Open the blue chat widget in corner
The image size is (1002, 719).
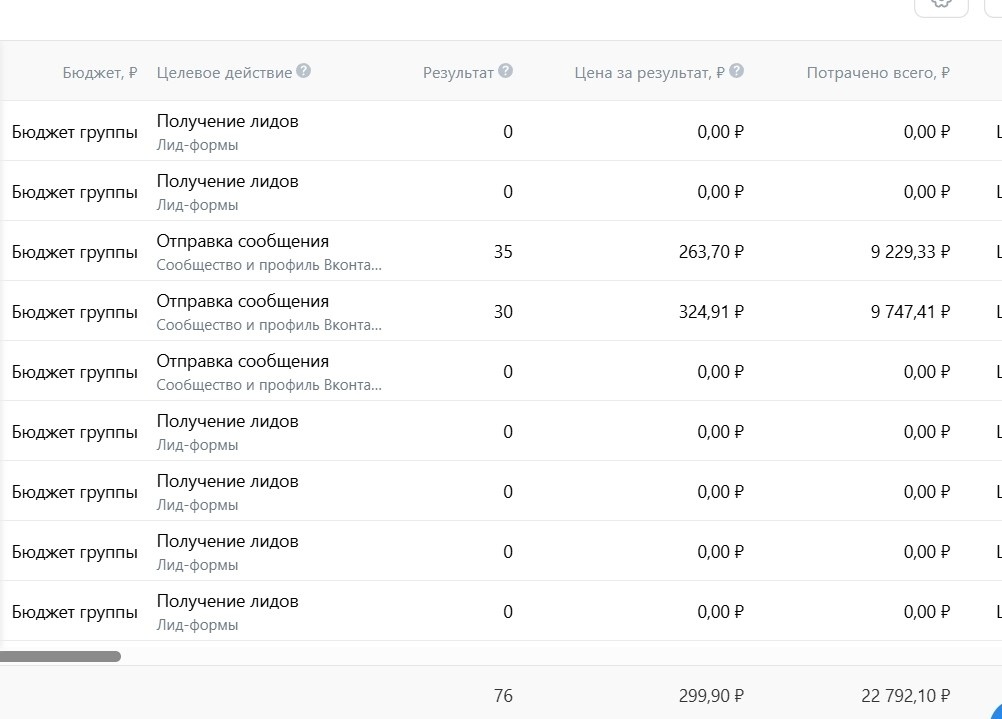(990, 711)
